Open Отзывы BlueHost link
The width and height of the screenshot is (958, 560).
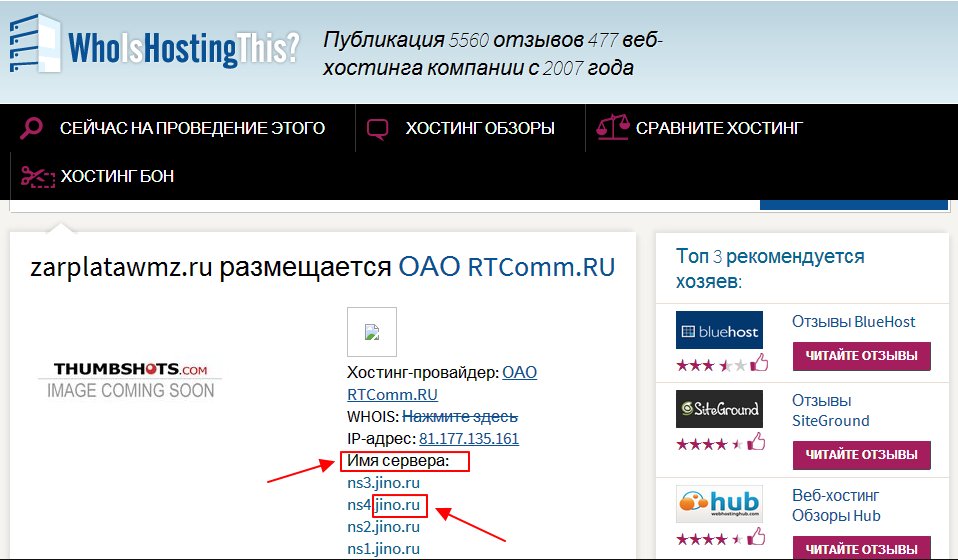(854, 322)
